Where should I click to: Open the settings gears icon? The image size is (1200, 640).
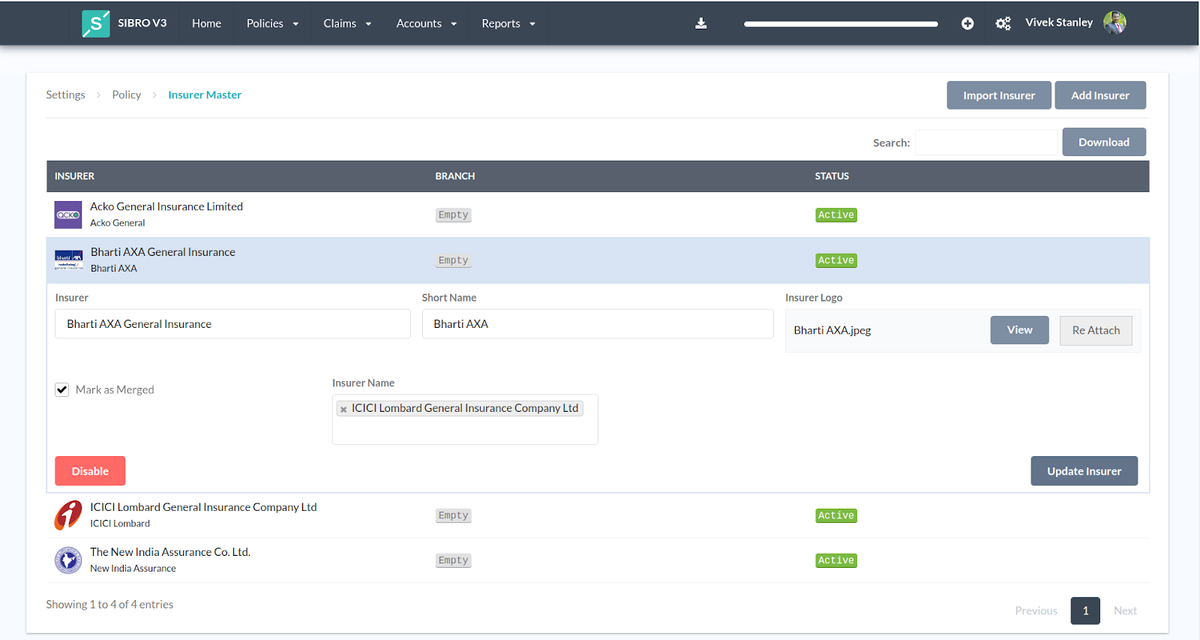tap(1003, 23)
